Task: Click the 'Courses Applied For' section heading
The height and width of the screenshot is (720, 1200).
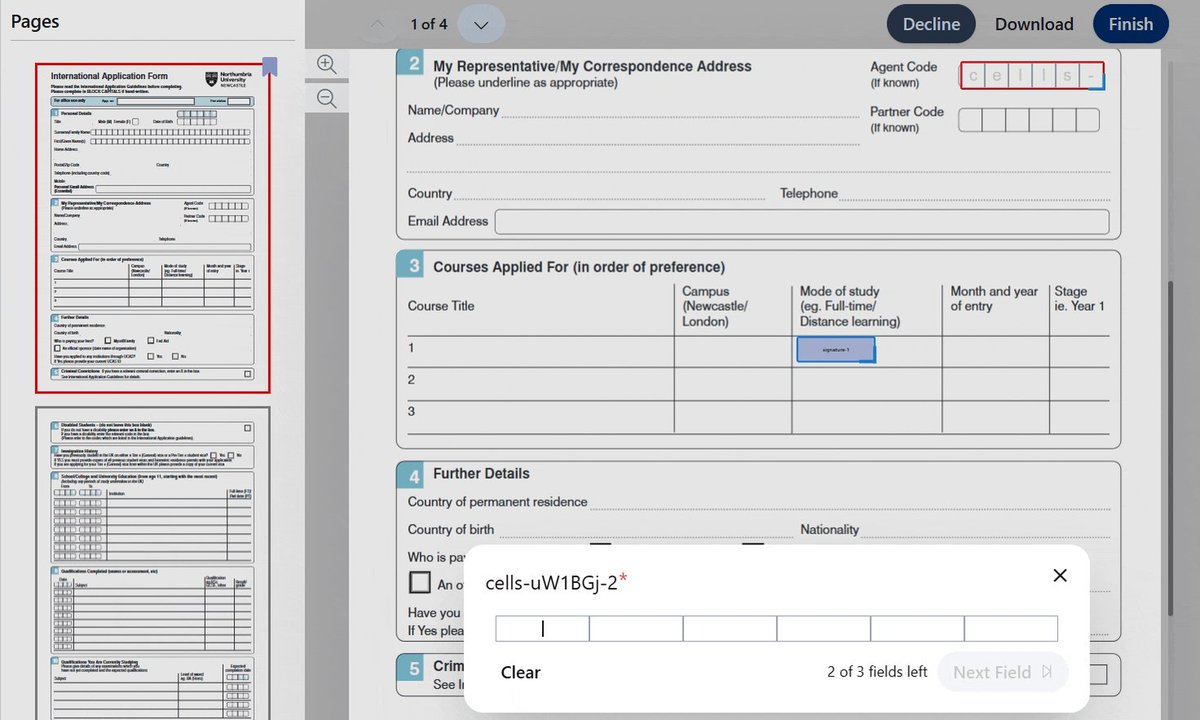Action: tap(579, 267)
